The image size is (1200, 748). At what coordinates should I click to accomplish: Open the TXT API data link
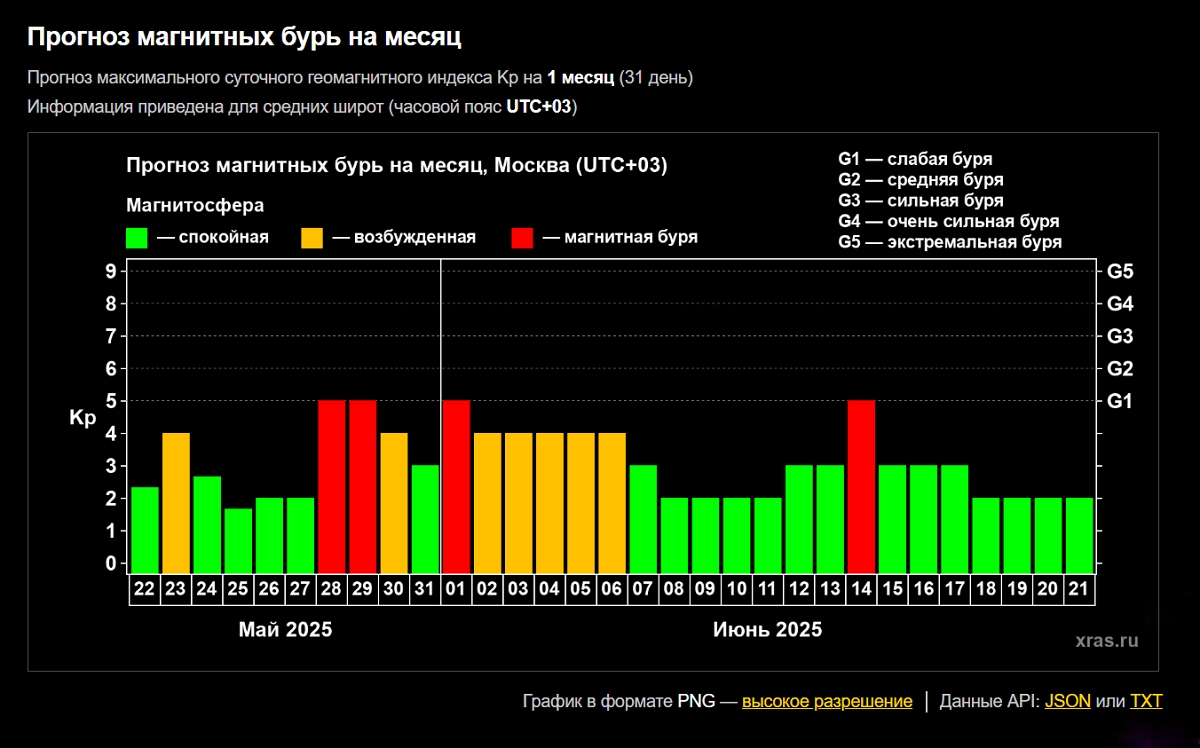[1146, 701]
